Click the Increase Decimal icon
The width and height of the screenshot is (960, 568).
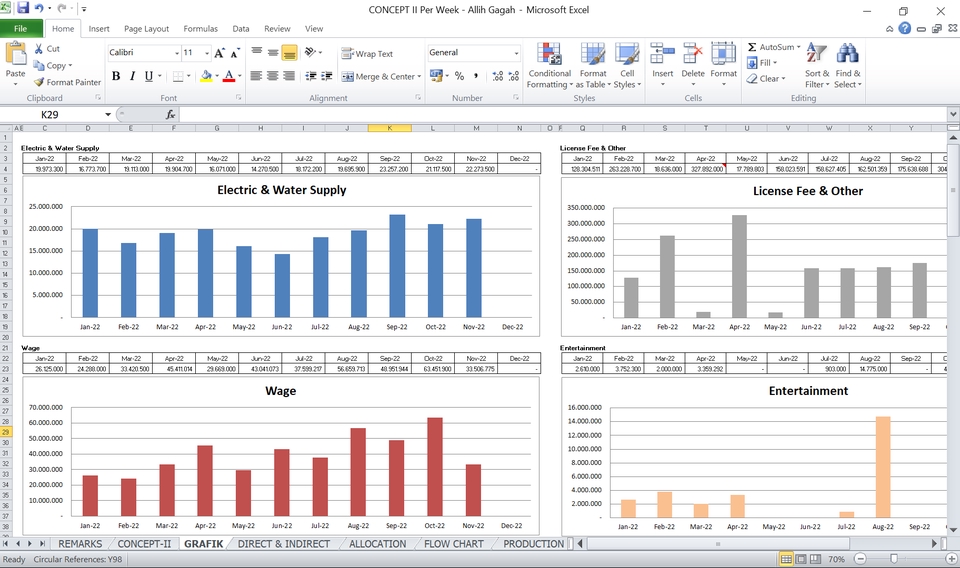(x=498, y=76)
